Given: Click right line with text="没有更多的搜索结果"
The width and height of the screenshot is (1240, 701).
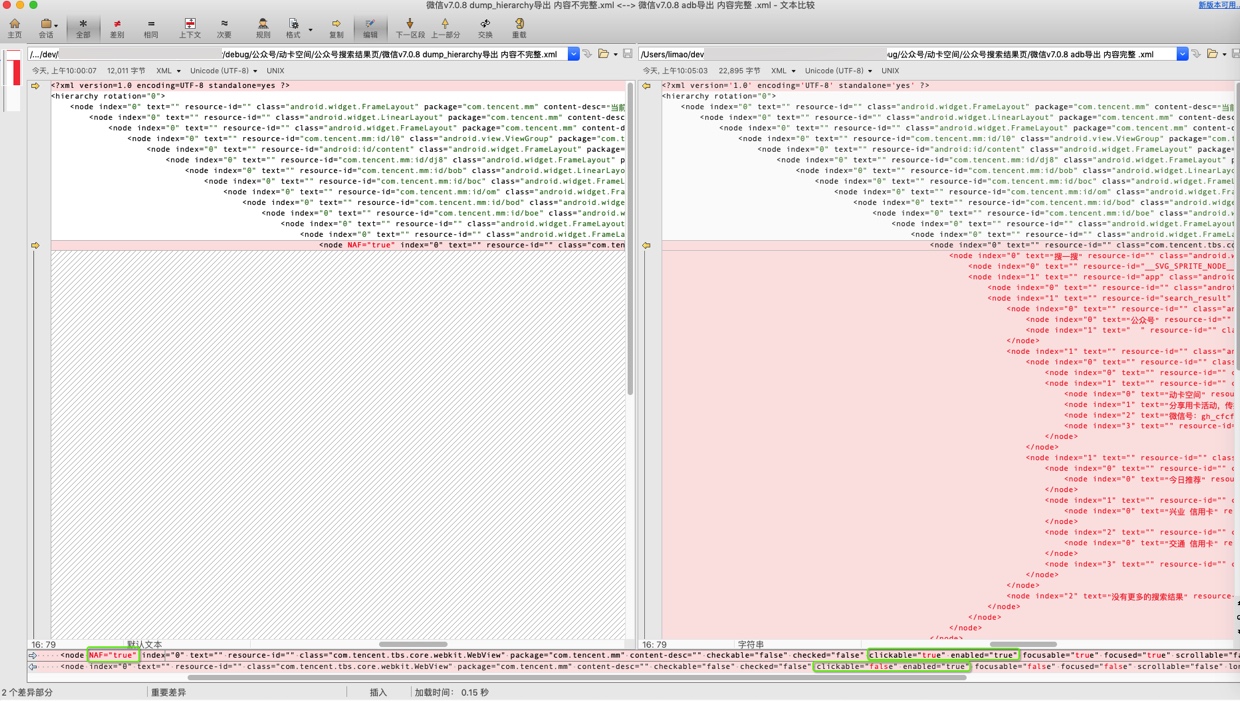Looking at the screenshot, I should pyautogui.click(x=1120, y=596).
